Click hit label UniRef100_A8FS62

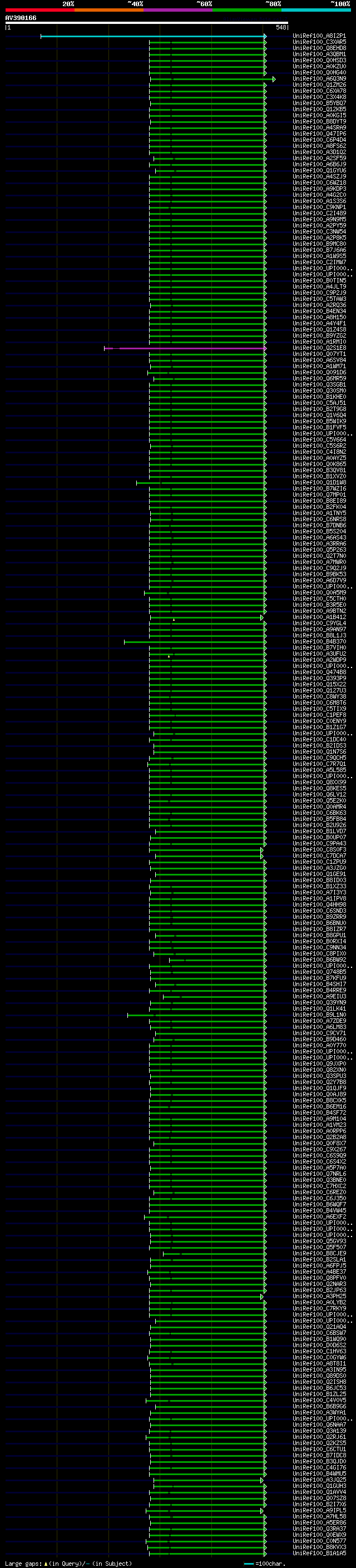pyautogui.click(x=319, y=146)
